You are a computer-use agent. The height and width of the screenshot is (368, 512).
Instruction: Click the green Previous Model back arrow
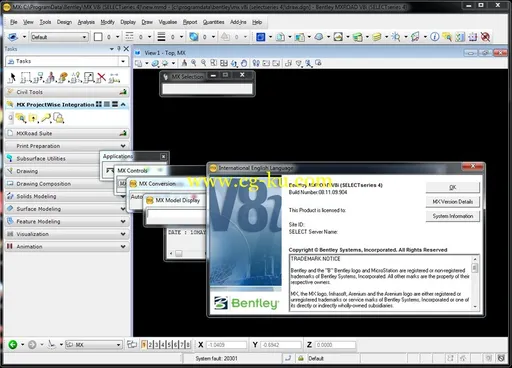[13, 344]
